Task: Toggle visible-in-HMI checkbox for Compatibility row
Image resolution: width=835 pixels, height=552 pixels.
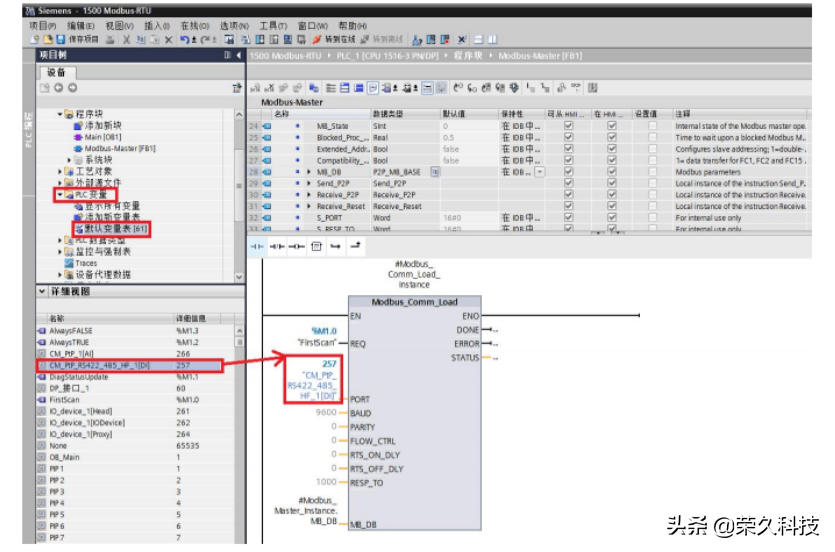Action: pyautogui.click(x=612, y=160)
